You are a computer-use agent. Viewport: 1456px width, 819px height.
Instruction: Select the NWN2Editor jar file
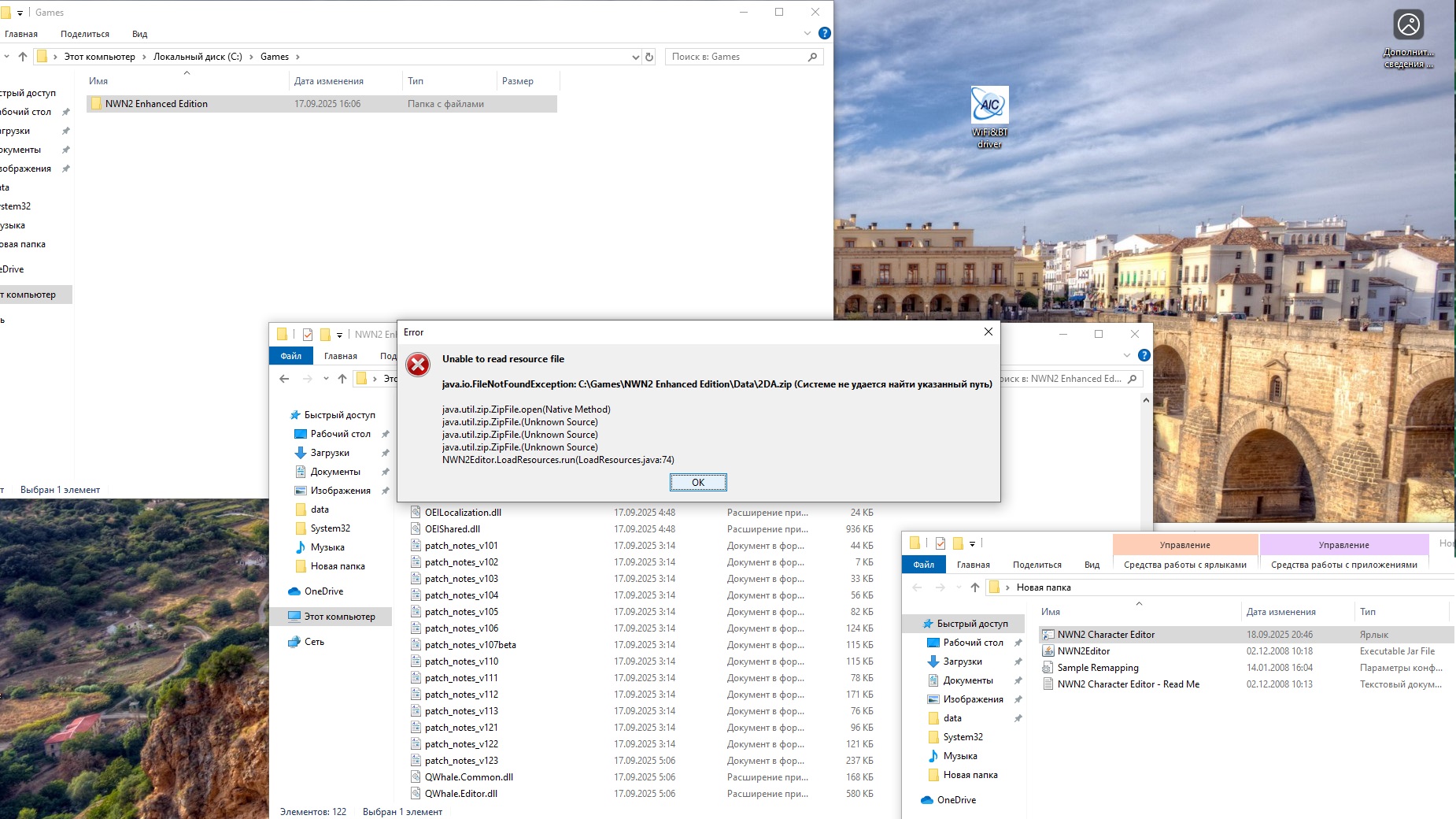click(x=1083, y=651)
